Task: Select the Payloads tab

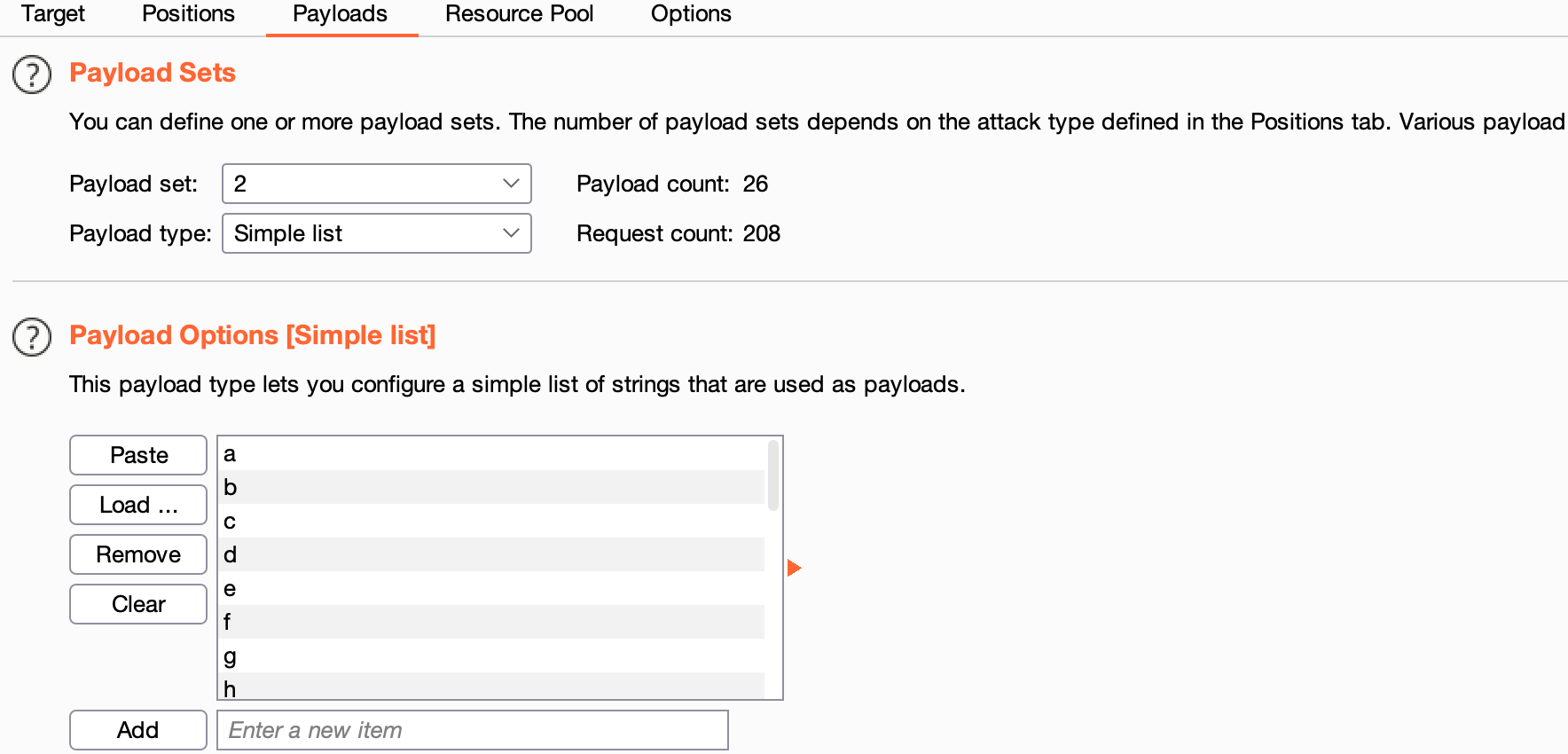Action: [340, 14]
